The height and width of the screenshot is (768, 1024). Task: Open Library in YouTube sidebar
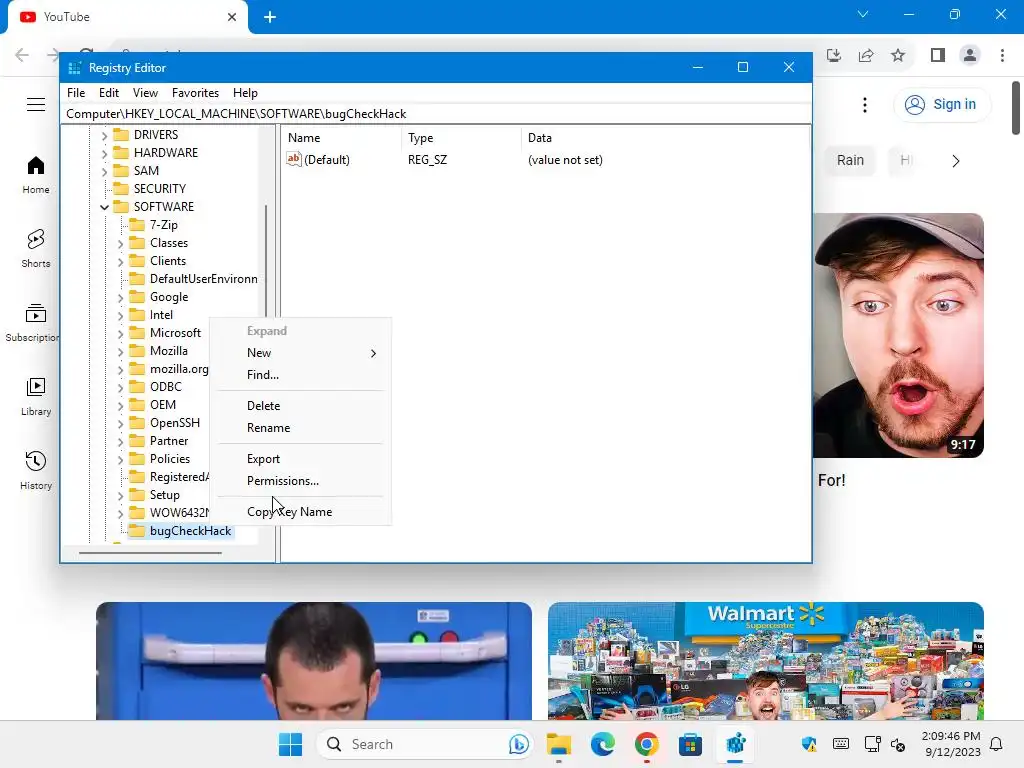(36, 396)
